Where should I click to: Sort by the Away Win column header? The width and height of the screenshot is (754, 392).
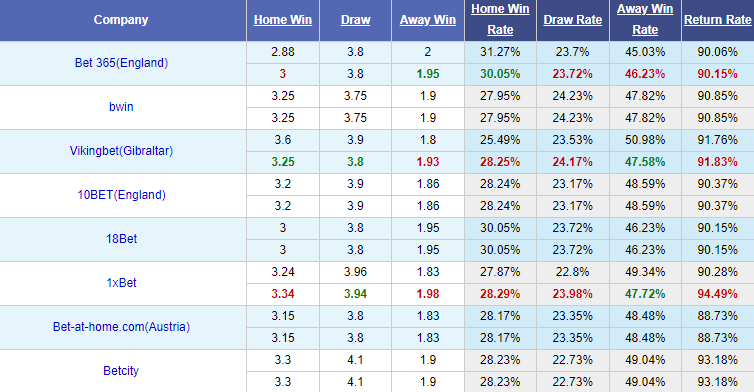click(427, 20)
